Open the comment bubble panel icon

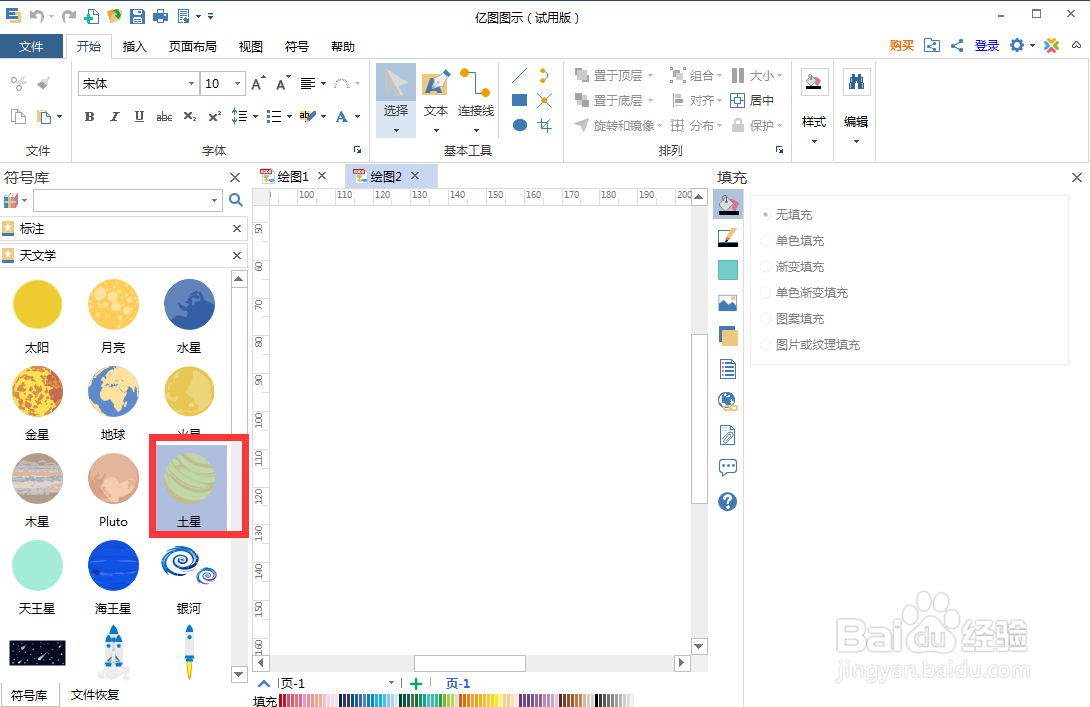click(728, 467)
